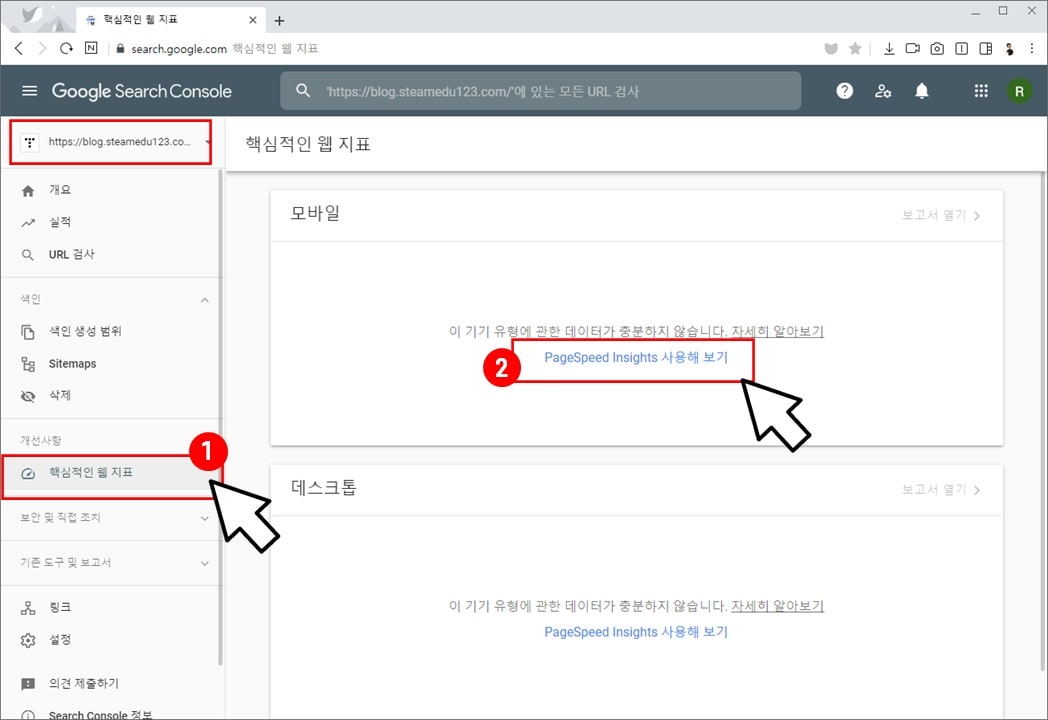The height and width of the screenshot is (720, 1048).
Task: Open PageSpeed Insights from the 모바일 card
Action: coord(636,357)
